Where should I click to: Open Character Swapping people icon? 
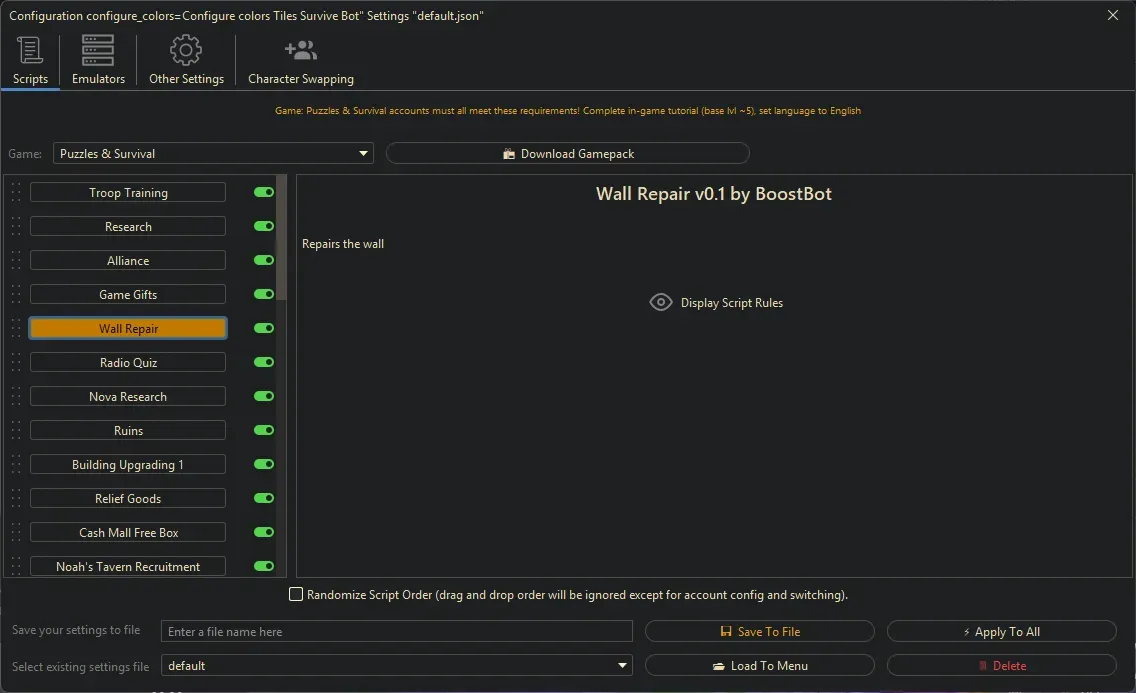click(x=300, y=51)
